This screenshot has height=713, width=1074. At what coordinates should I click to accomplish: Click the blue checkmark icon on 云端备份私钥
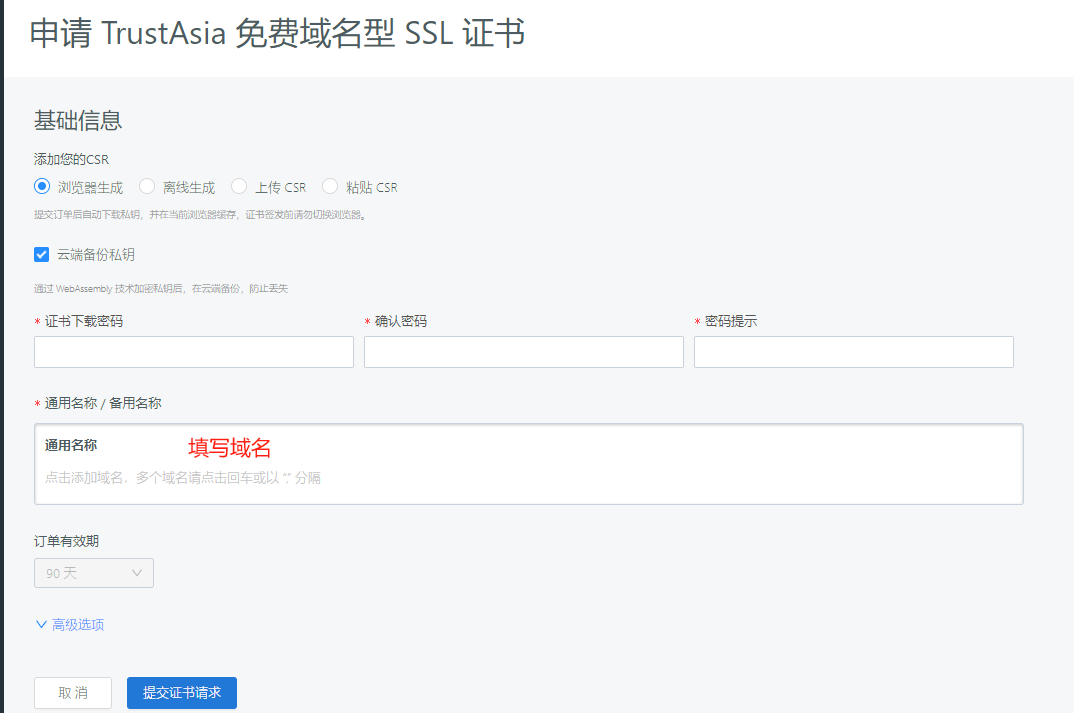click(41, 254)
